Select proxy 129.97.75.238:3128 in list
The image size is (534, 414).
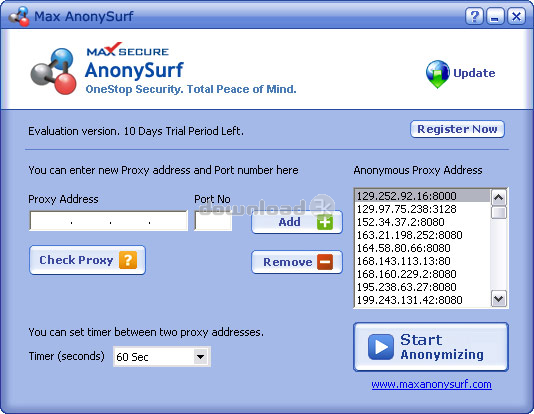[x=422, y=209]
